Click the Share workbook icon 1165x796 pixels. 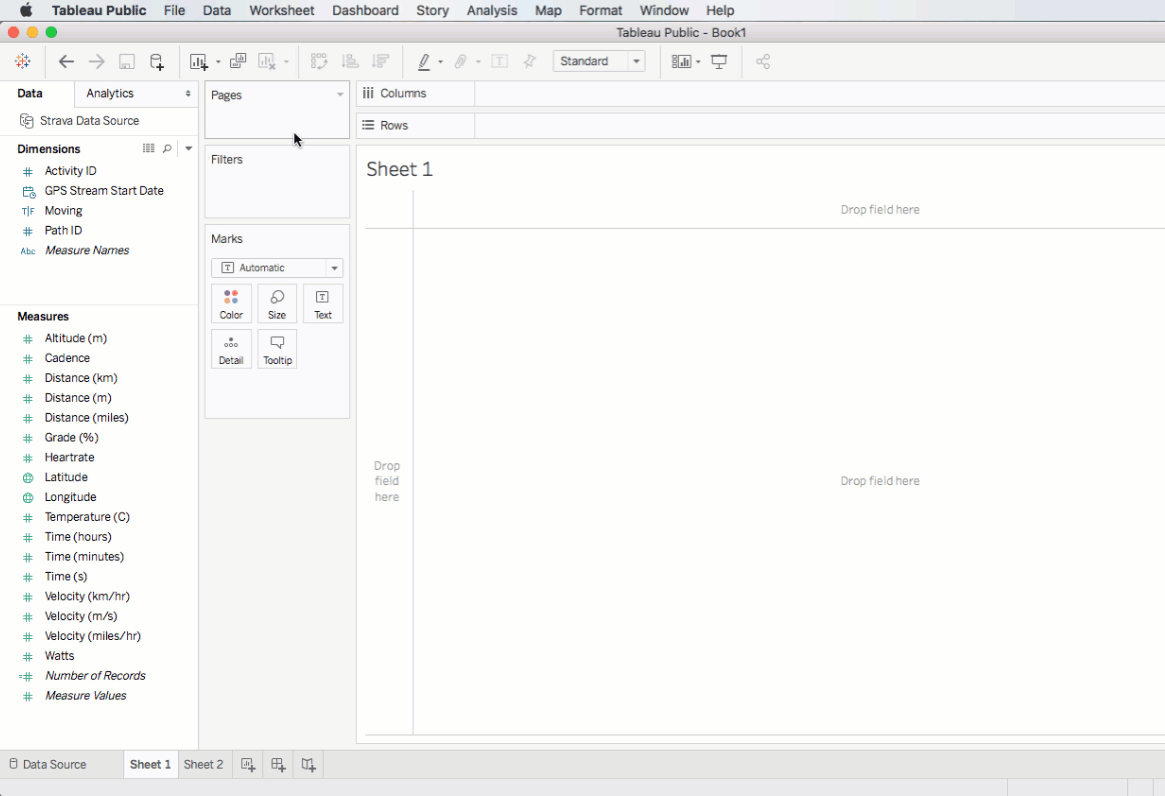[x=763, y=62]
